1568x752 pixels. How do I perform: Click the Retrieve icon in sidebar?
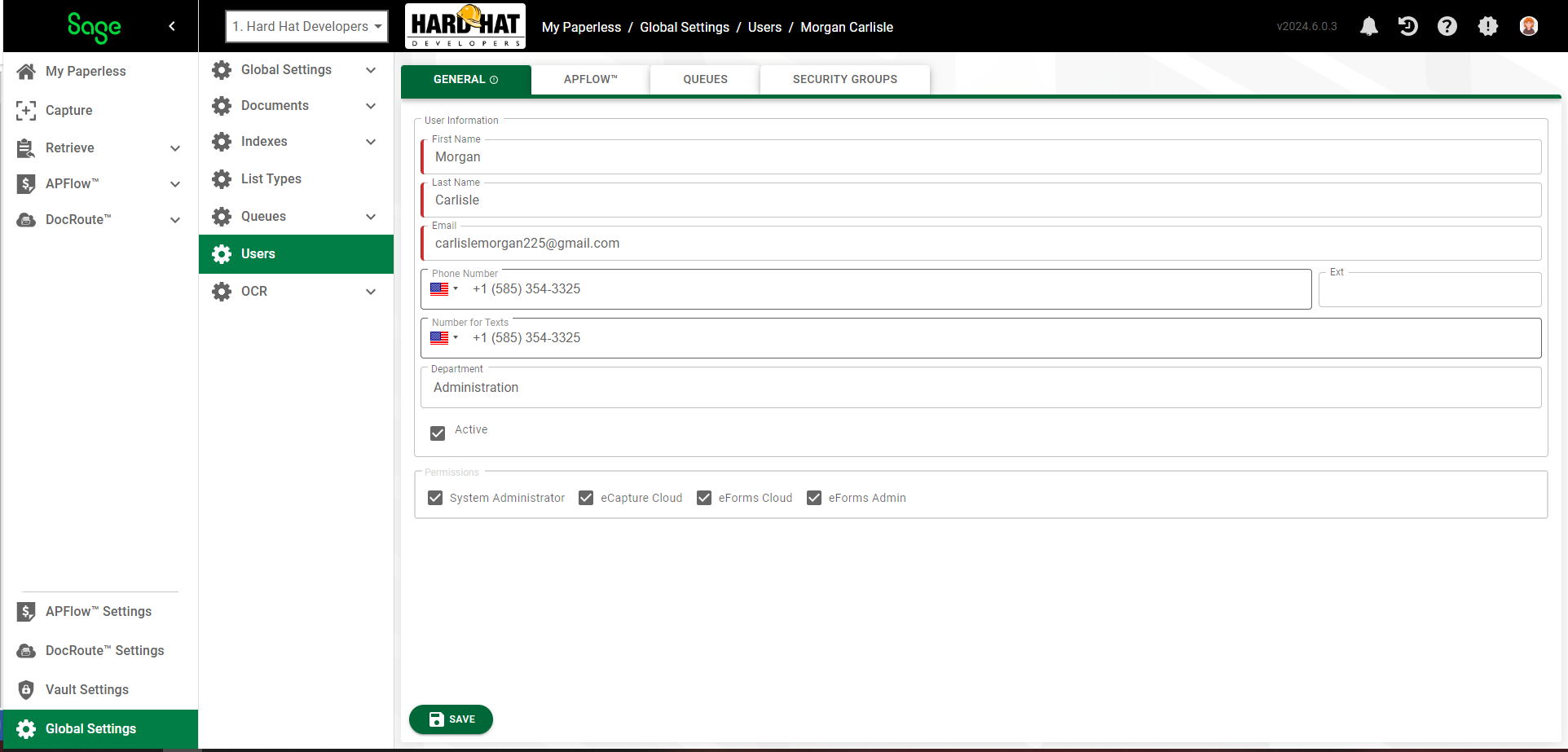[26, 147]
